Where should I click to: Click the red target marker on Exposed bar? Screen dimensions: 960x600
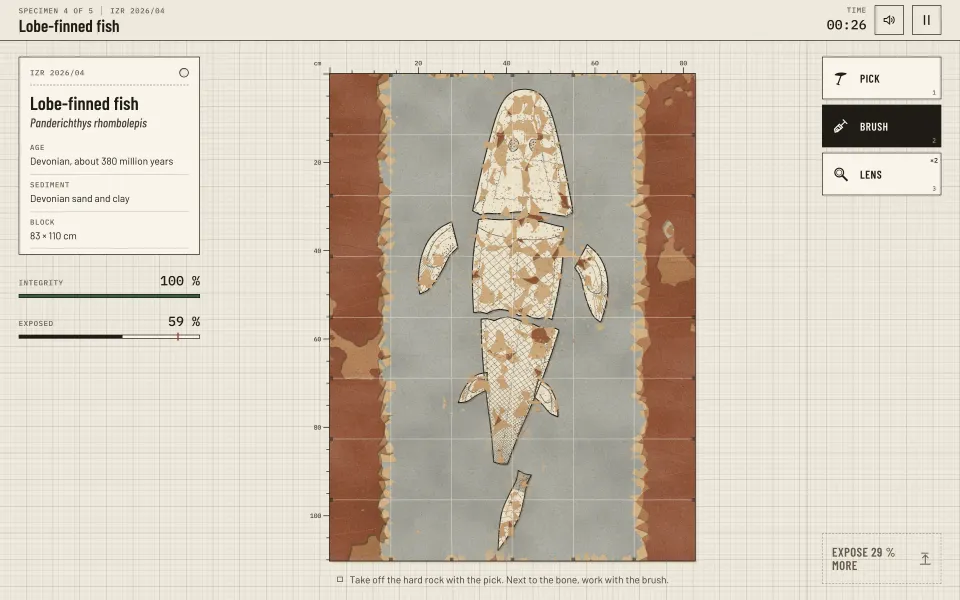click(178, 336)
